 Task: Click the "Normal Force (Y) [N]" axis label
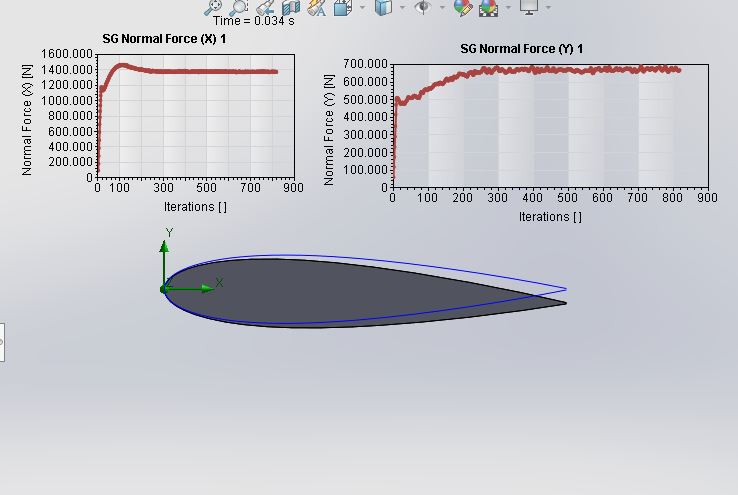(x=329, y=130)
